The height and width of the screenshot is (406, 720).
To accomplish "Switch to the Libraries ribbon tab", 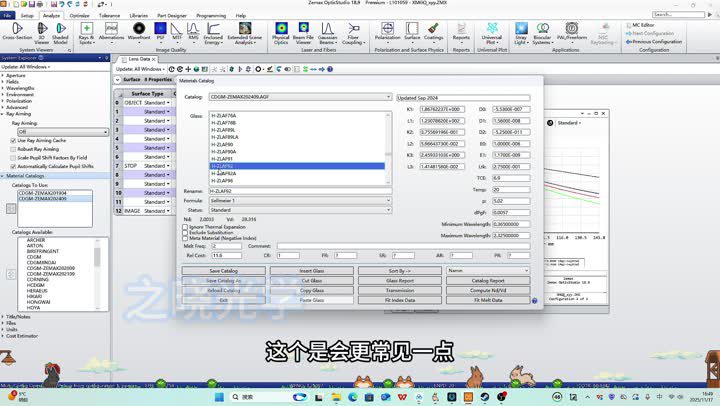I will click(x=139, y=16).
